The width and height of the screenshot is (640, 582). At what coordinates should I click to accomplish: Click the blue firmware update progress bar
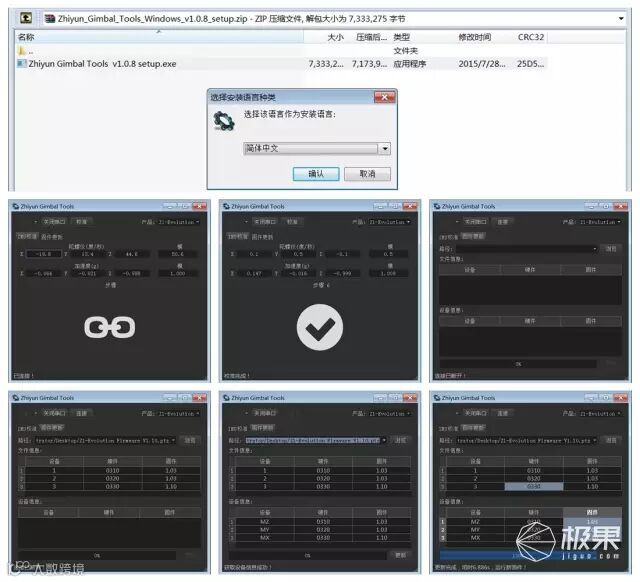click(x=518, y=555)
